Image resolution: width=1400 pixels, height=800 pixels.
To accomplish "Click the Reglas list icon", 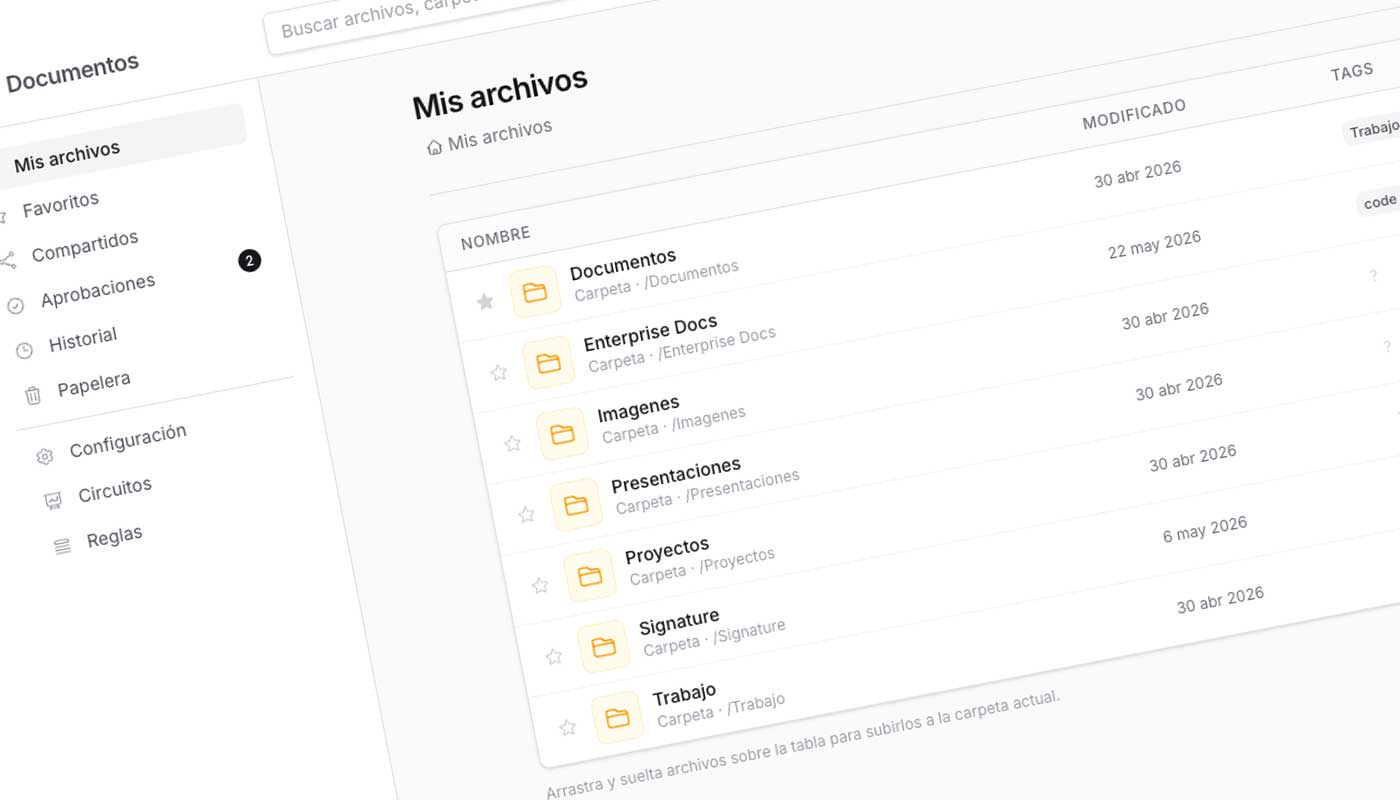I will click(62, 546).
